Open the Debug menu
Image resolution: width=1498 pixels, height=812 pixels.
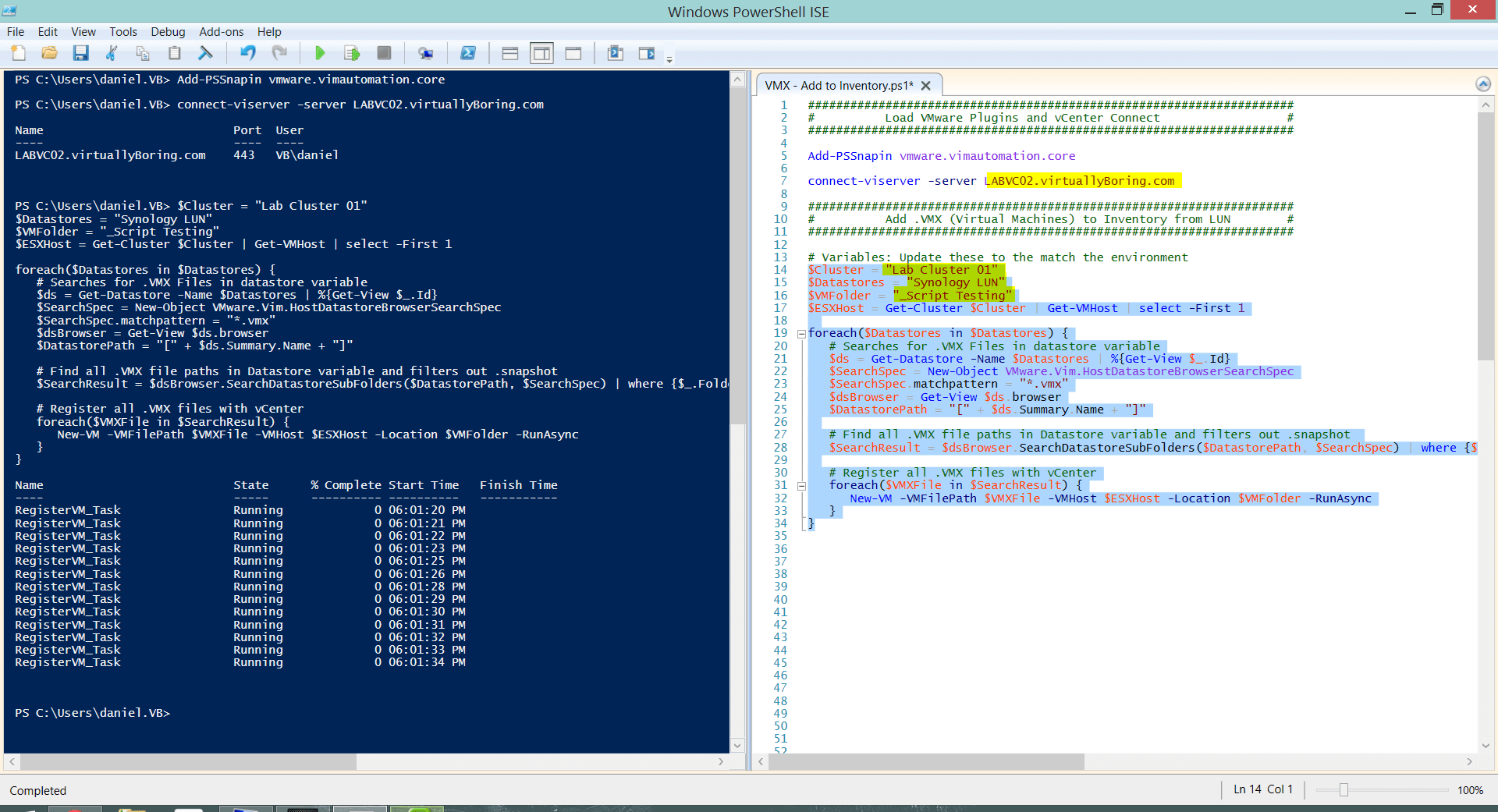point(168,32)
